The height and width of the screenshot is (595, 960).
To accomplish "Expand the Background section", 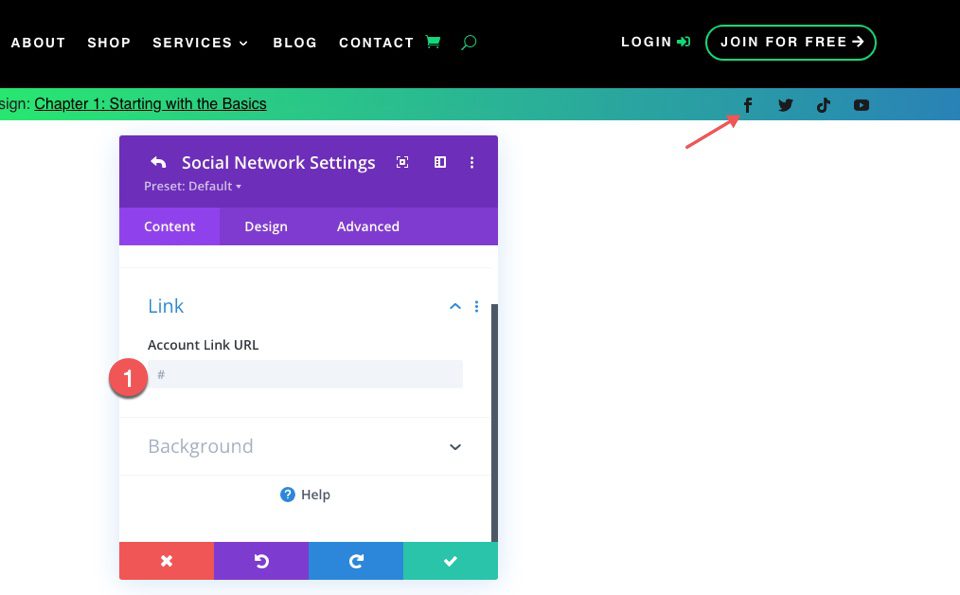I will pos(455,447).
